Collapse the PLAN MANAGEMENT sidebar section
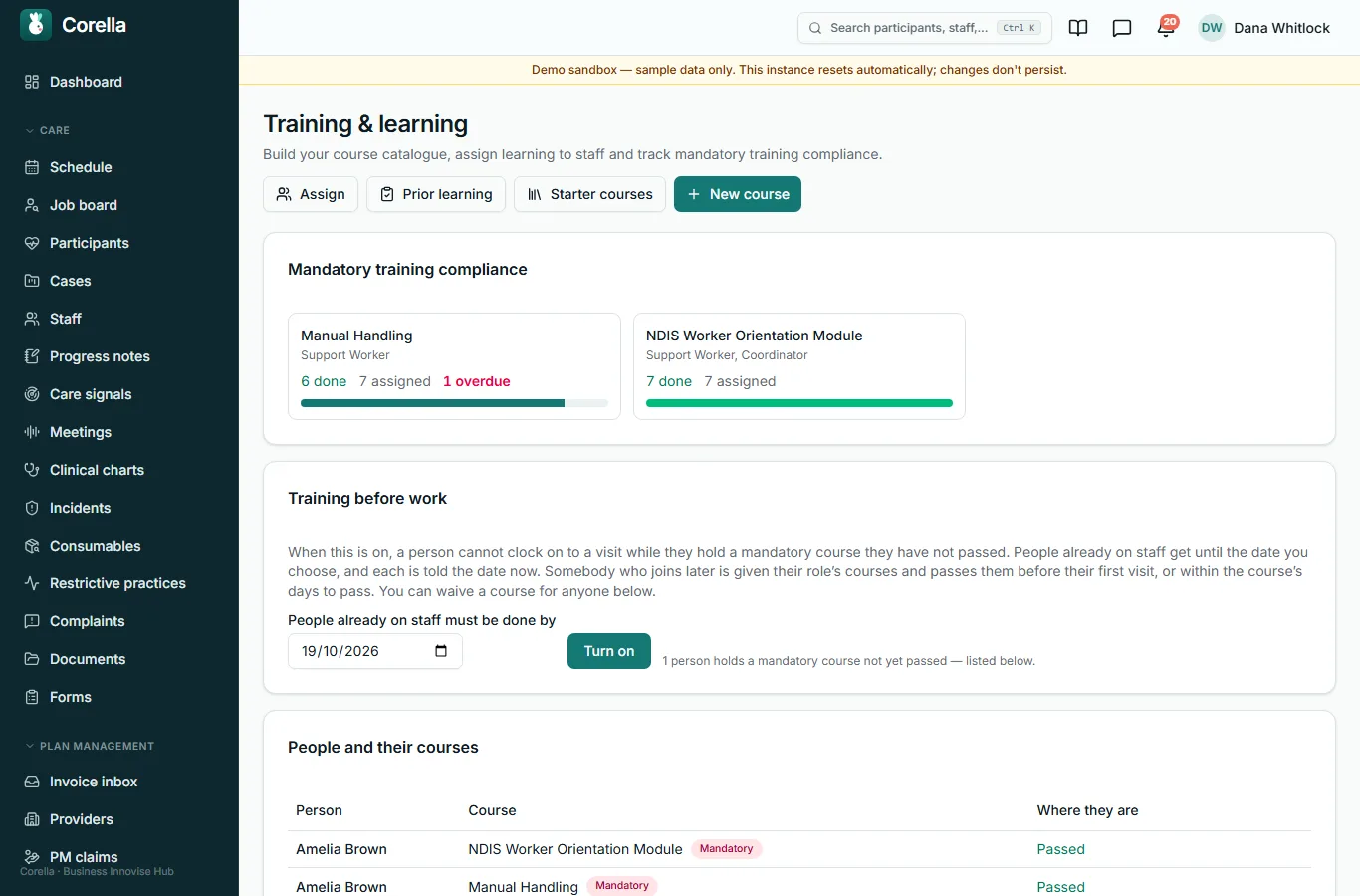Viewport: 1360px width, 896px height. (x=90, y=746)
